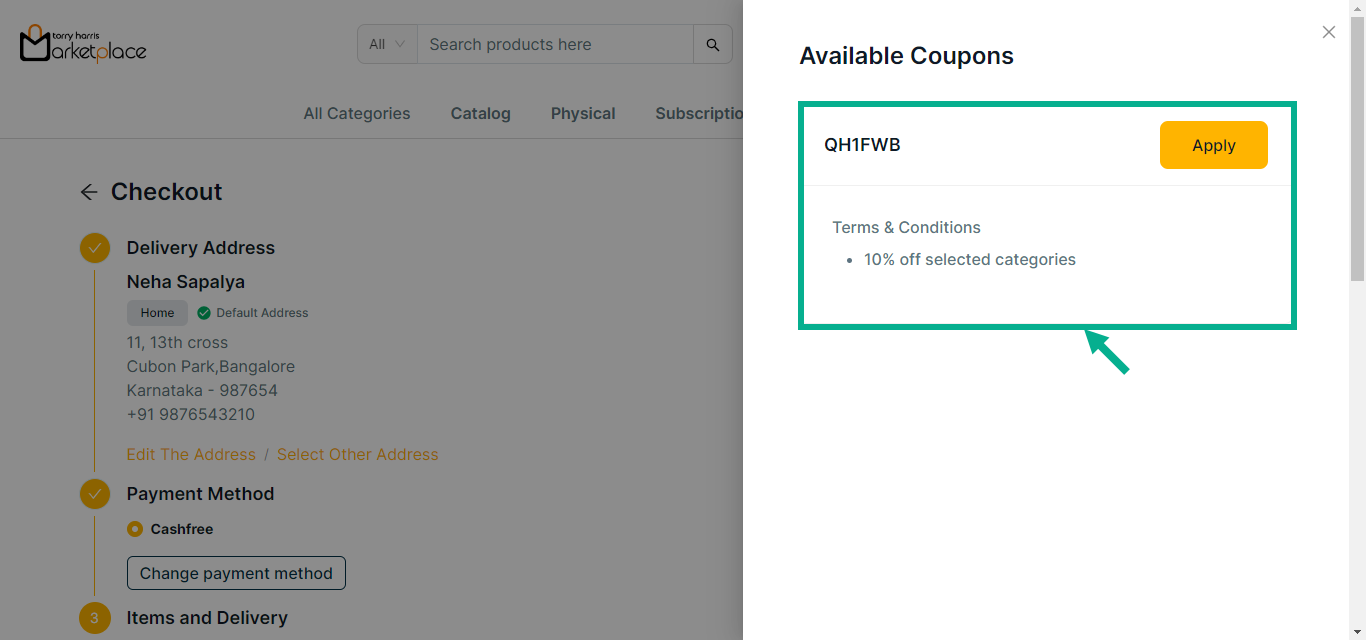Open the All Categories menu
The width and height of the screenshot is (1366, 640).
(357, 114)
